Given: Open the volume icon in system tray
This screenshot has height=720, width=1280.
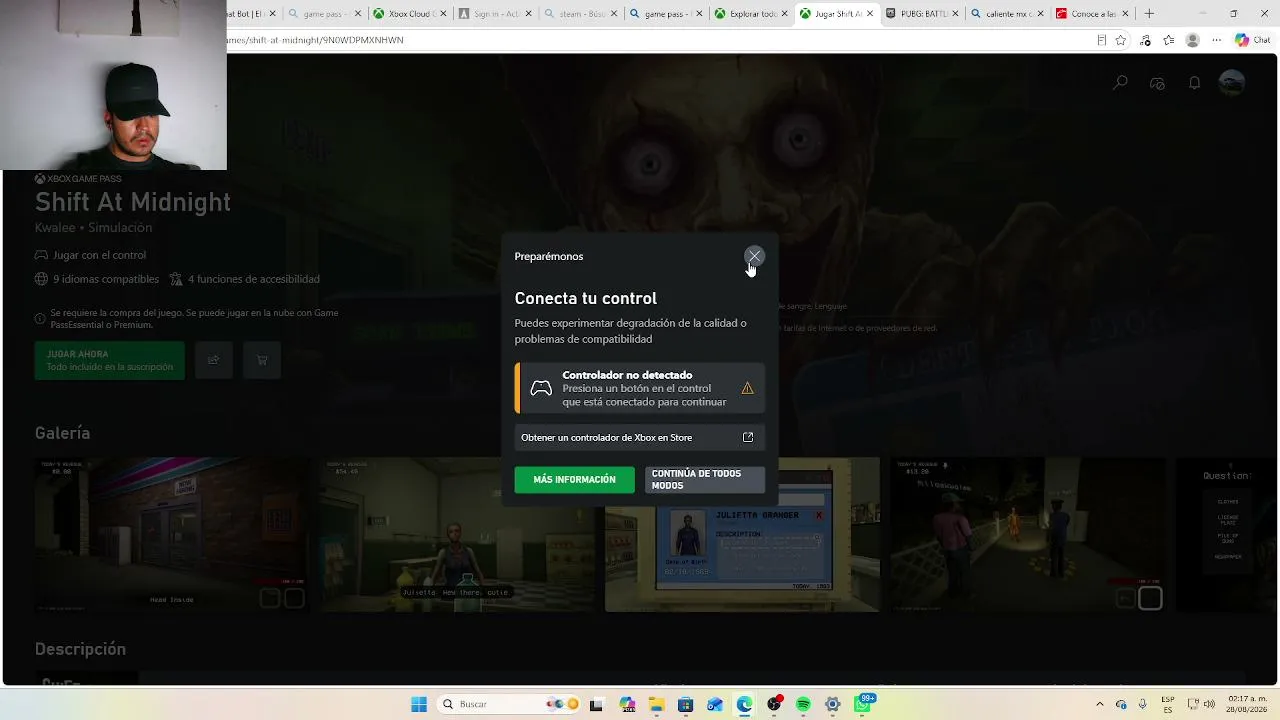Looking at the screenshot, I should tap(1208, 704).
